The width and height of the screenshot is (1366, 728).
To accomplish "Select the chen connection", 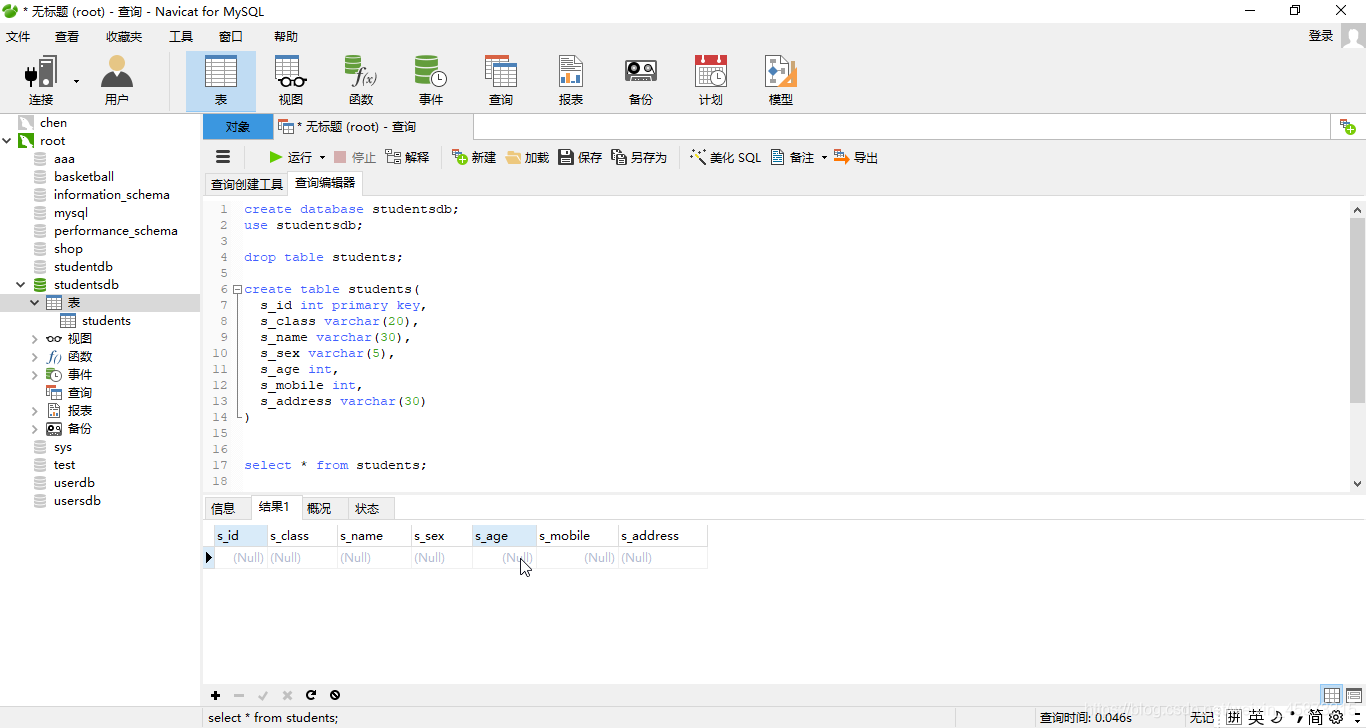I will pyautogui.click(x=53, y=123).
